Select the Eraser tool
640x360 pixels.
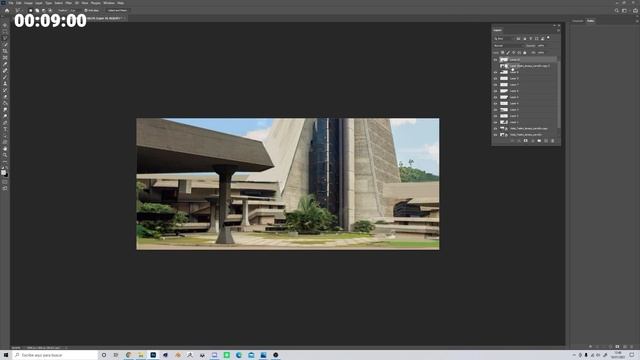[x=5, y=97]
